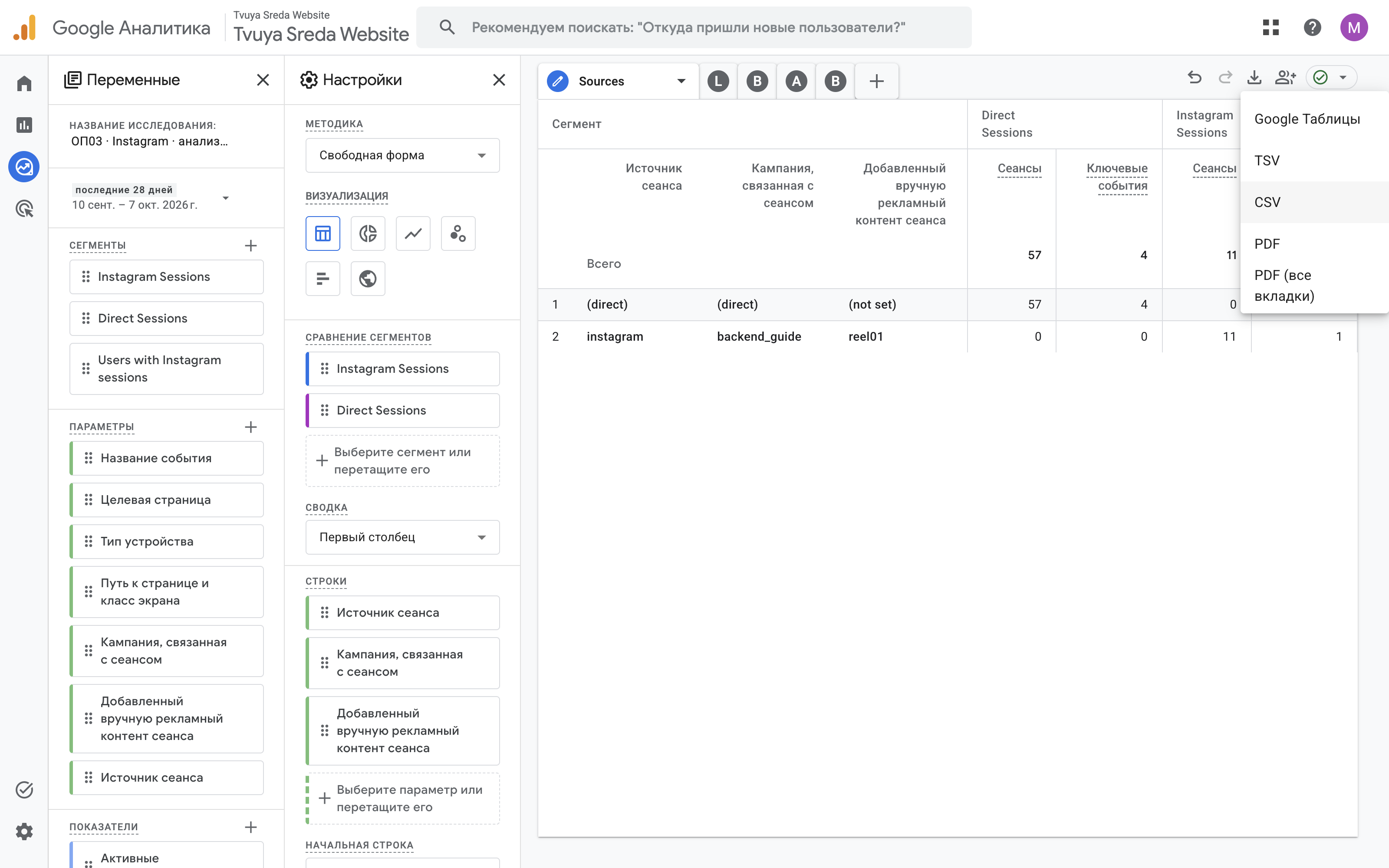Share the exploration with the add-people icon
Viewport: 1389px width, 868px height.
(1285, 78)
